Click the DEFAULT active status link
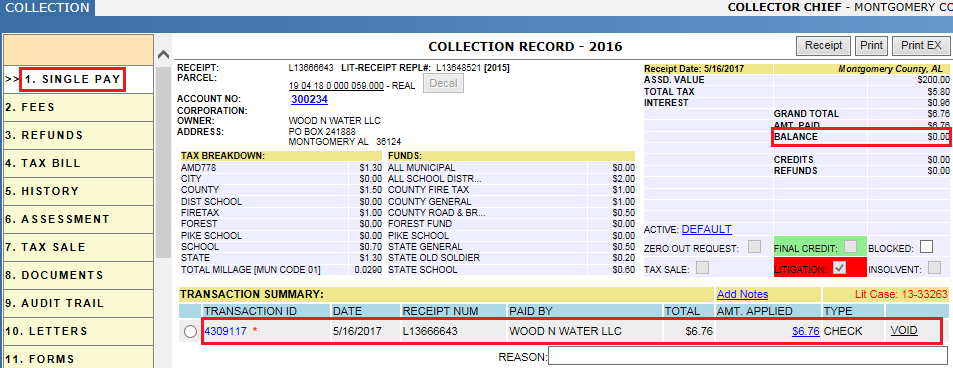 coord(706,229)
